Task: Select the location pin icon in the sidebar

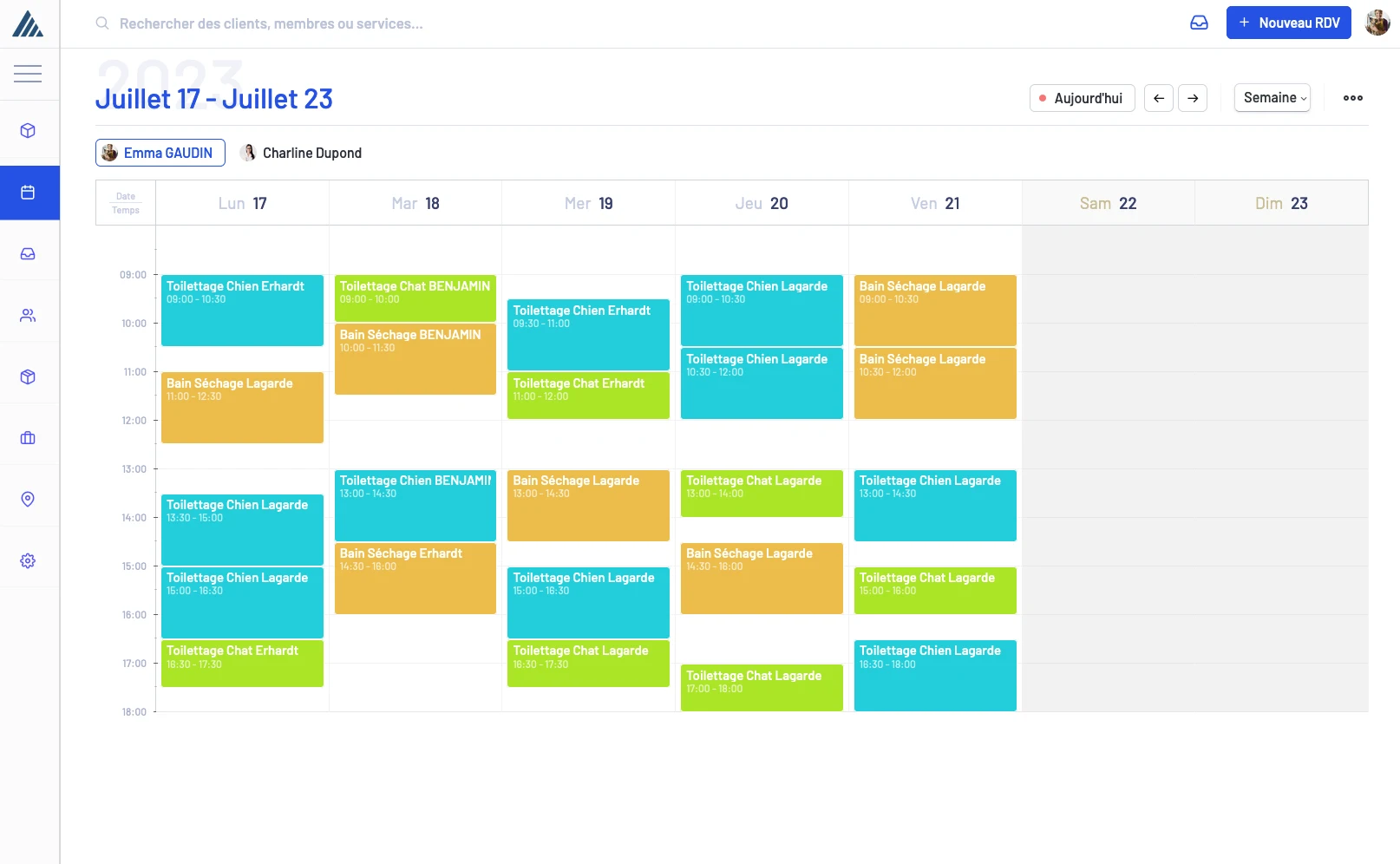Action: pos(28,499)
